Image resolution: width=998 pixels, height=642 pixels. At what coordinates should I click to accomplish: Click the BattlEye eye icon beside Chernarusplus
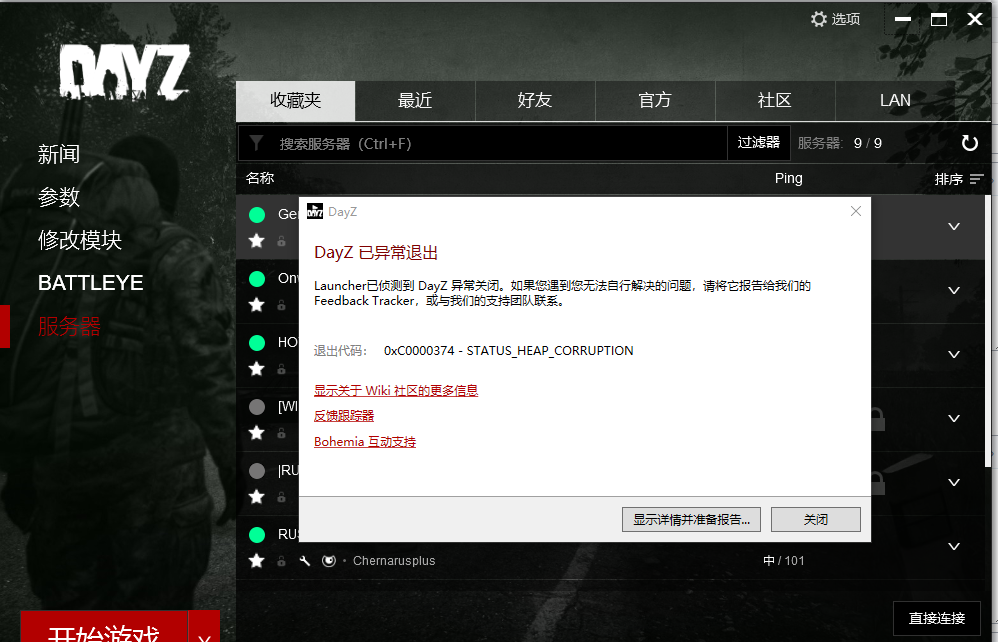(328, 561)
